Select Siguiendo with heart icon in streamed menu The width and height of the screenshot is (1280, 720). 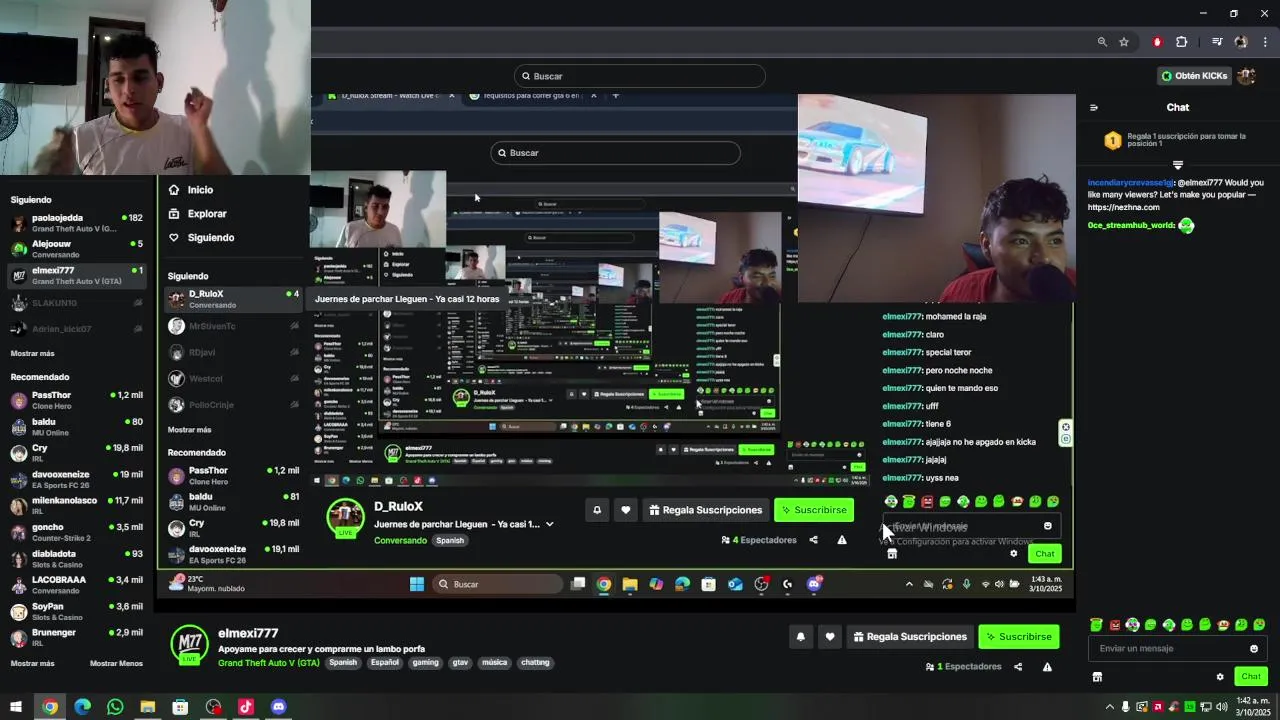(201, 238)
